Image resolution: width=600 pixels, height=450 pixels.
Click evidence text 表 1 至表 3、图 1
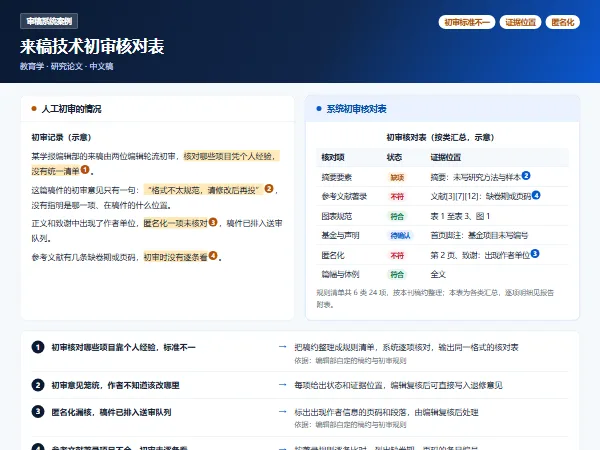coord(460,216)
